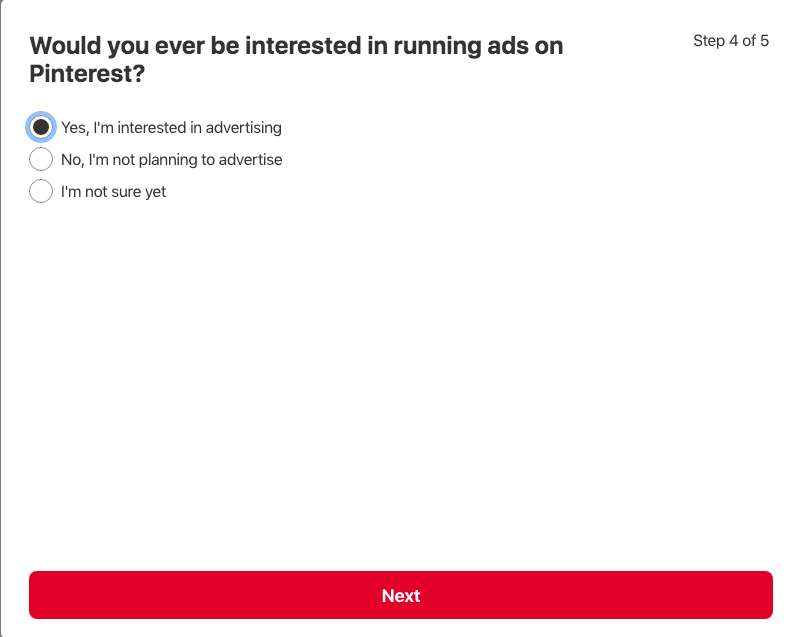Image resolution: width=798 pixels, height=637 pixels.
Task: Click the 'Yes, I'm interested in advertising' label text
Action: (171, 127)
